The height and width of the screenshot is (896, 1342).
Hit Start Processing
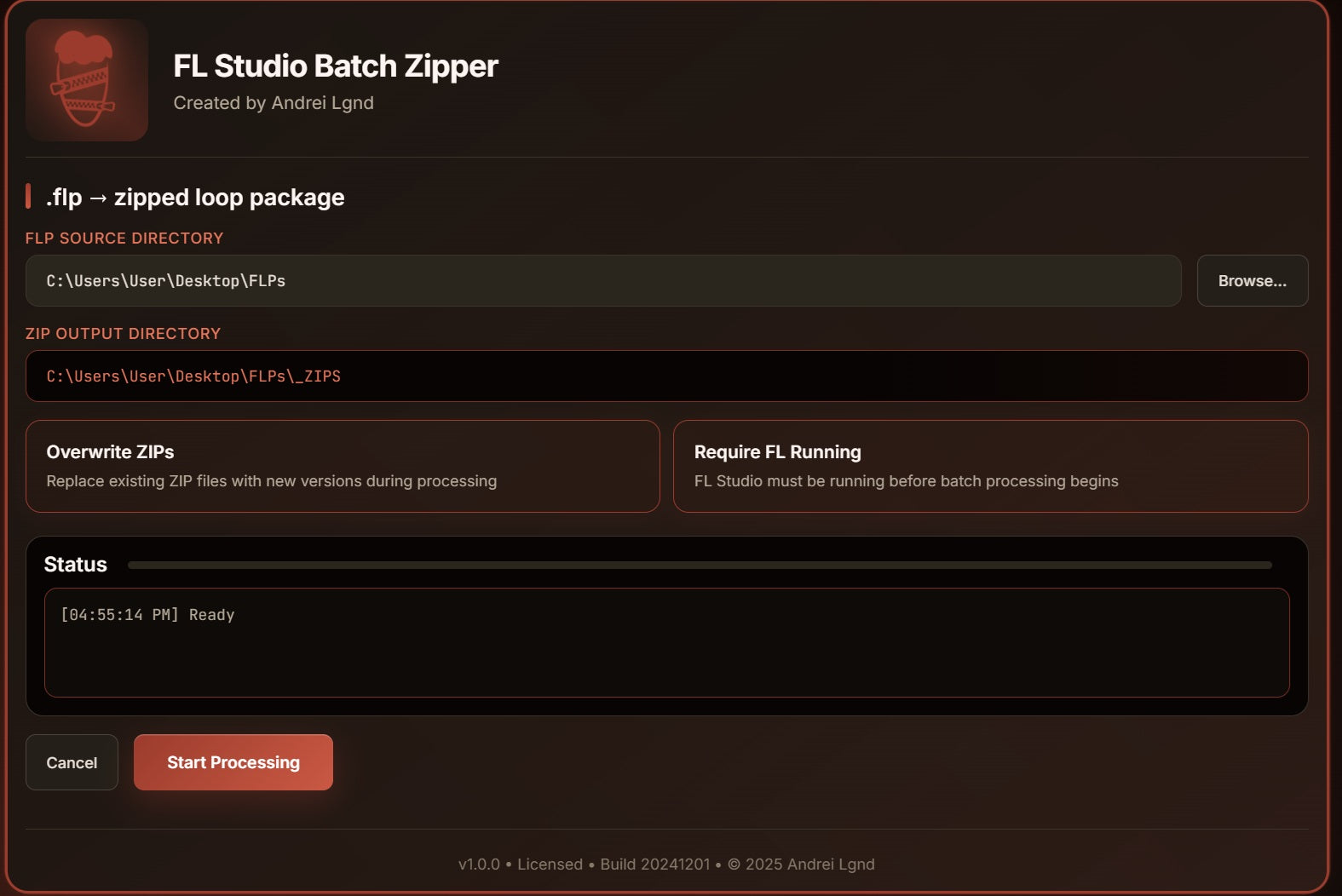point(233,762)
